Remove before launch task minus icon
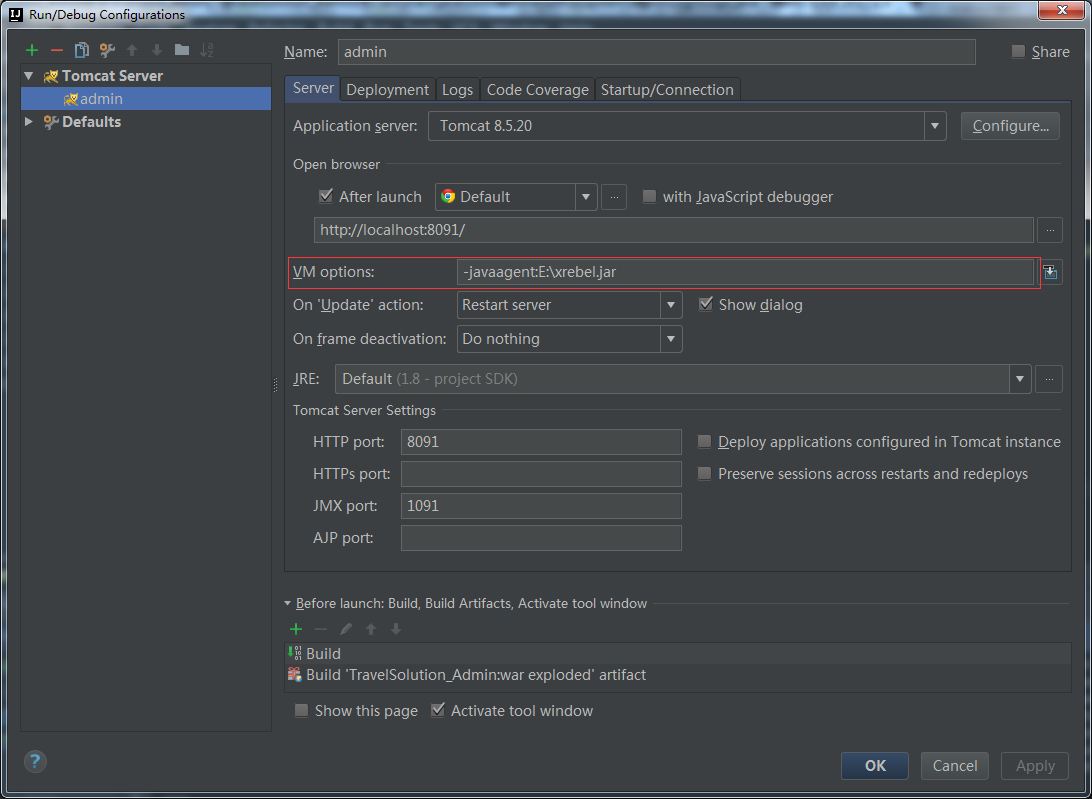Image resolution: width=1092 pixels, height=799 pixels. [x=321, y=630]
